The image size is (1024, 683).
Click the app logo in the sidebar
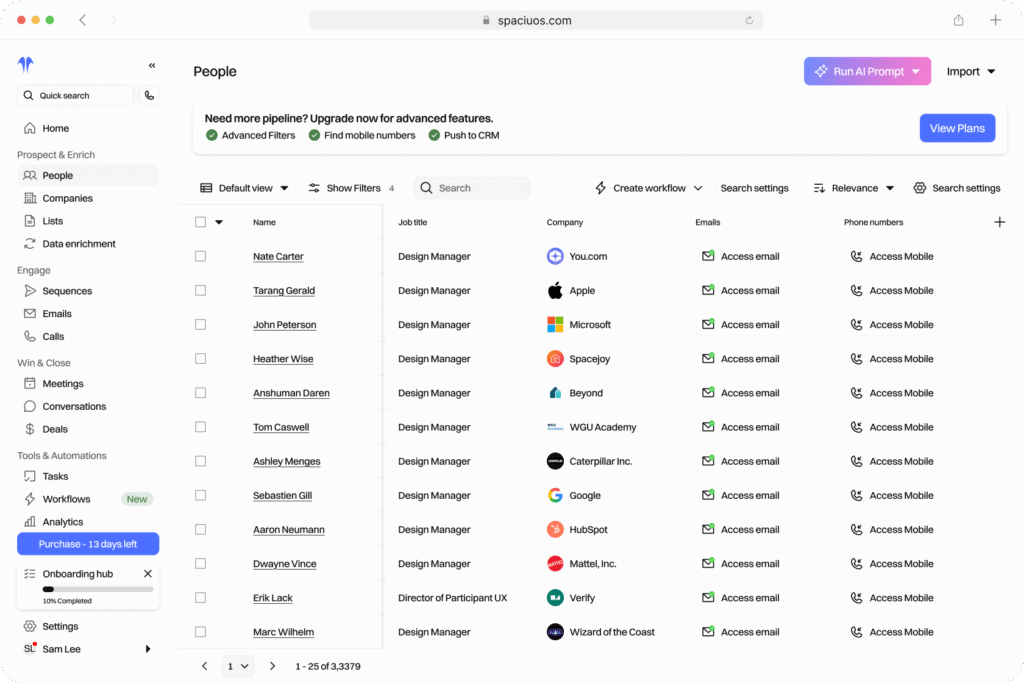26,64
